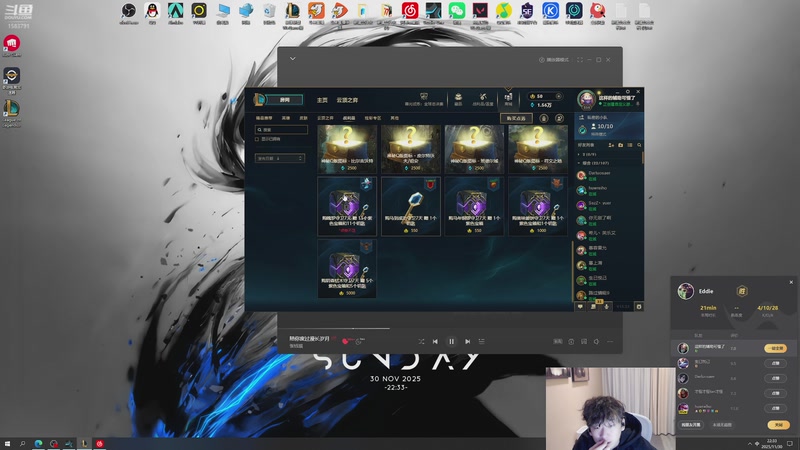The width and height of the screenshot is (800, 450).
Task: Open OBS Studio desktop shortcut
Action: coord(129,11)
